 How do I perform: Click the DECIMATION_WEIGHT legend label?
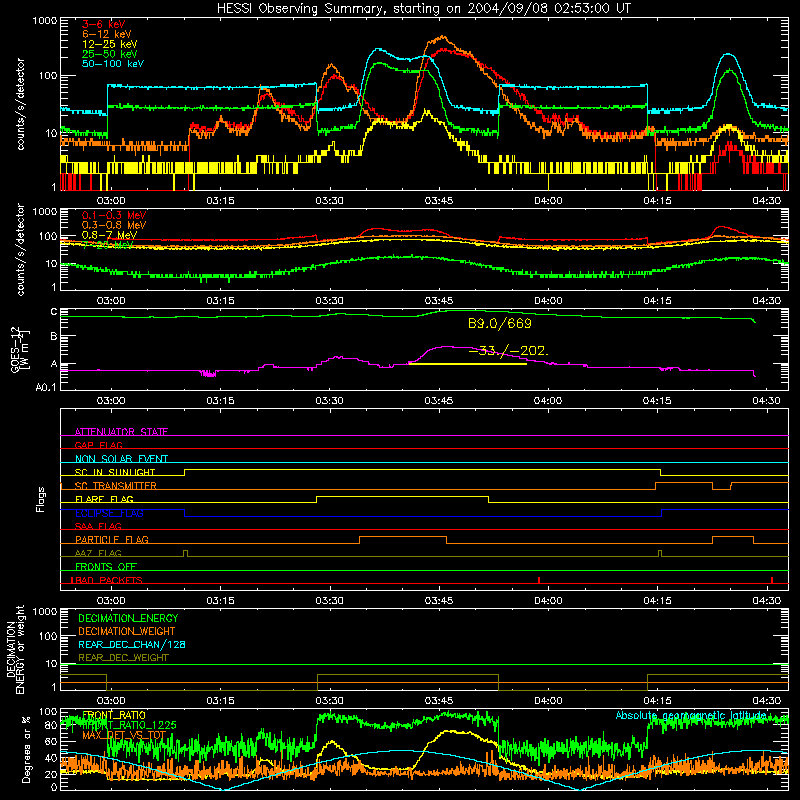tap(127, 631)
